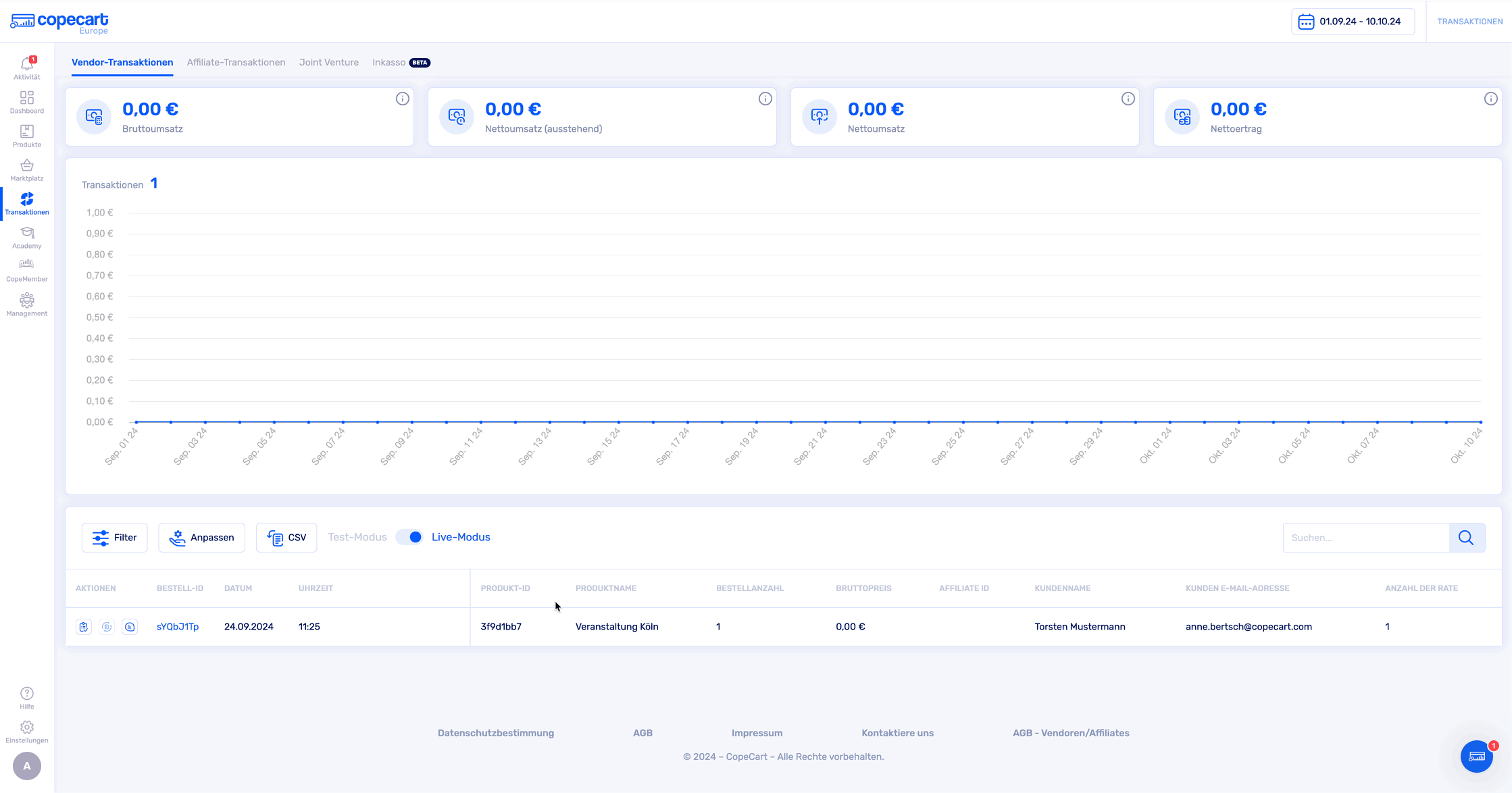This screenshot has width=1512, height=793.
Task: Open Produkte in the sidebar
Action: pos(26,136)
